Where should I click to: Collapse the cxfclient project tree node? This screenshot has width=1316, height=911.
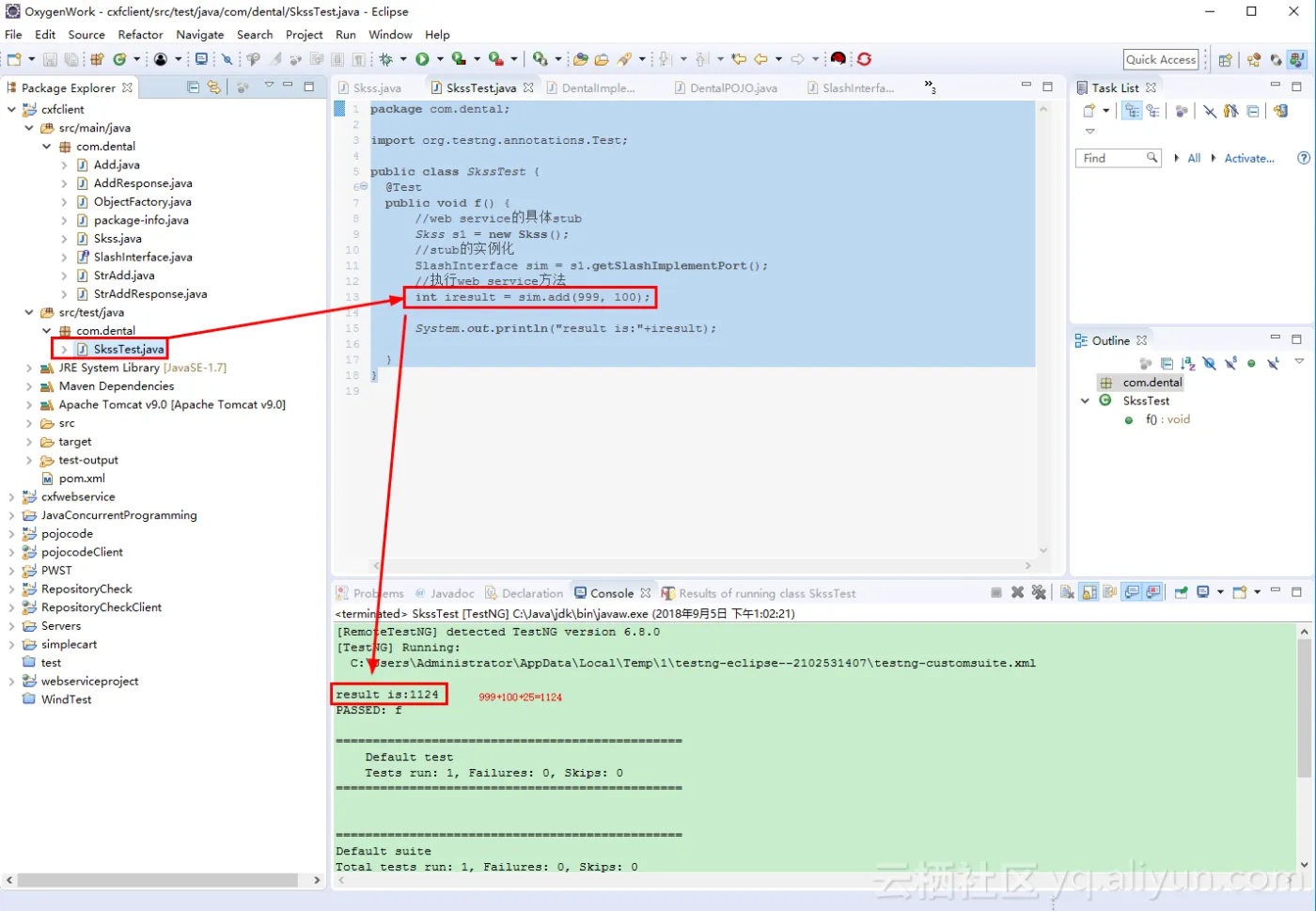tap(11, 109)
